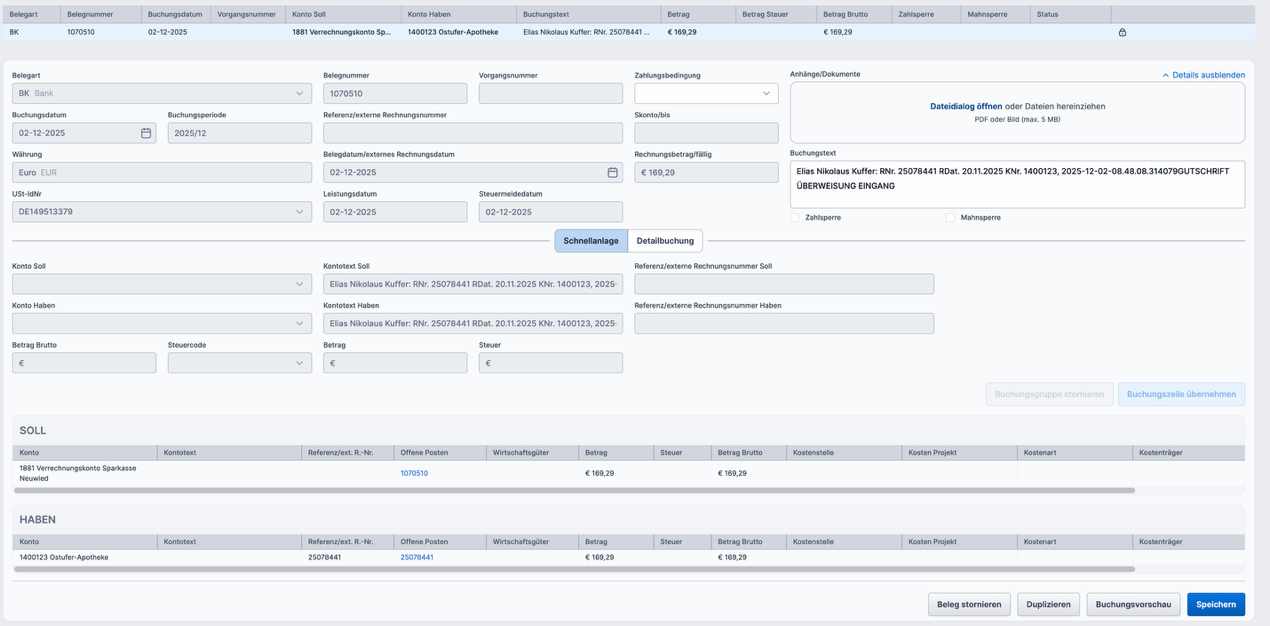Open the Buchungsvorschau
Image resolution: width=1270 pixels, height=626 pixels.
(x=1132, y=604)
